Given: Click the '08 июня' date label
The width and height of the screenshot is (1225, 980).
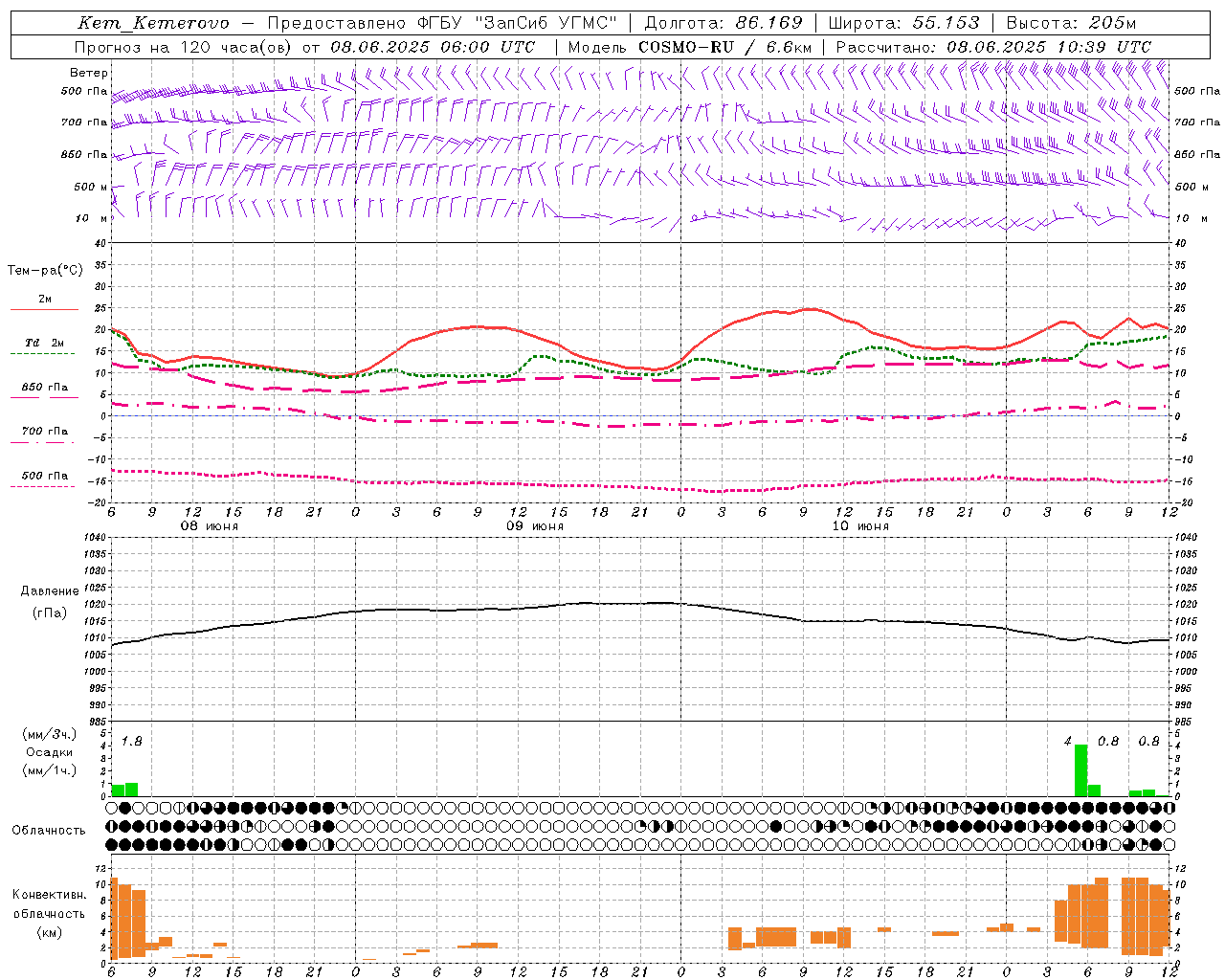Looking at the screenshot, I should pyautogui.click(x=210, y=526).
